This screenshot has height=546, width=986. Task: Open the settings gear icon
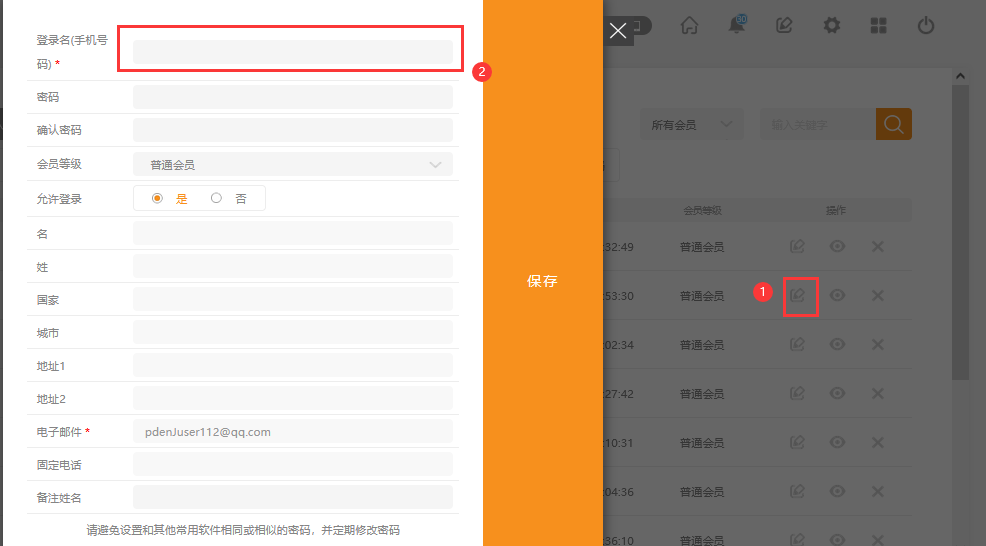831,26
